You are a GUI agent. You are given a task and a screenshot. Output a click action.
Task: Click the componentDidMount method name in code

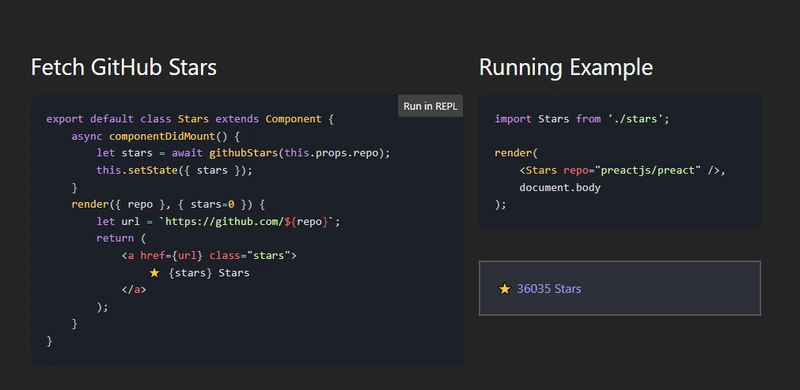tap(146, 136)
